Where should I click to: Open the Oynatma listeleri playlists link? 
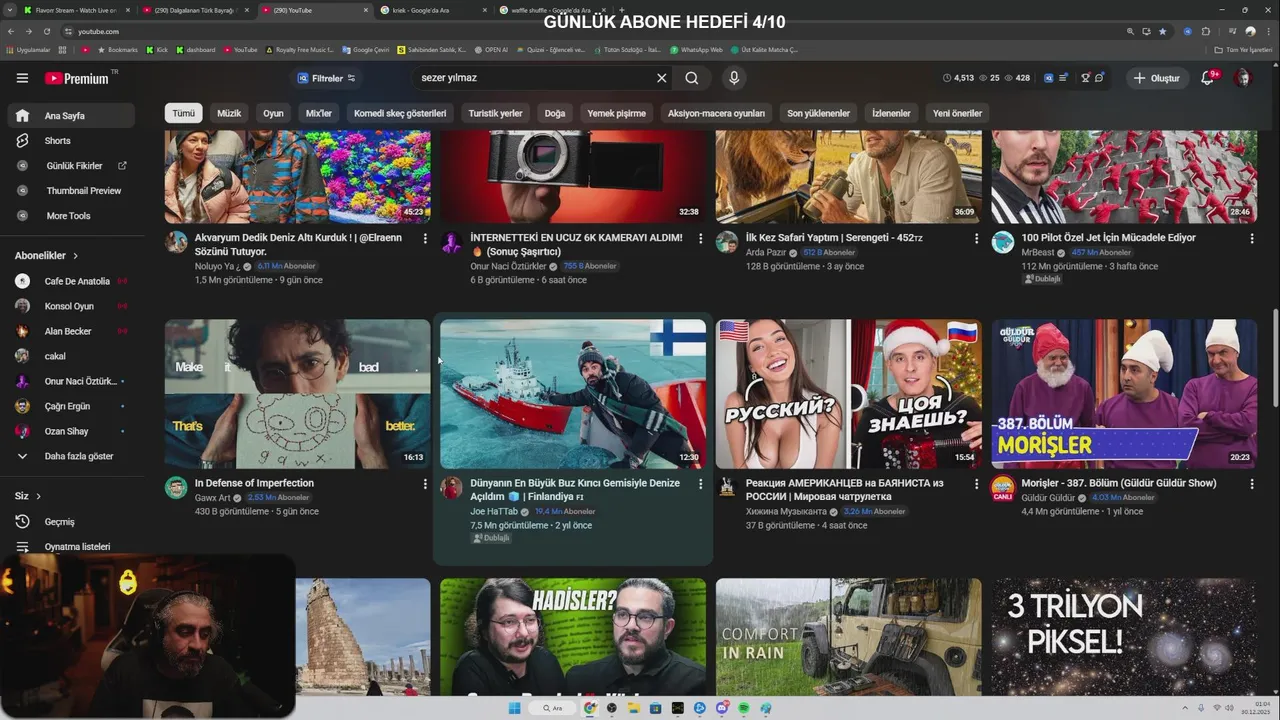click(77, 547)
